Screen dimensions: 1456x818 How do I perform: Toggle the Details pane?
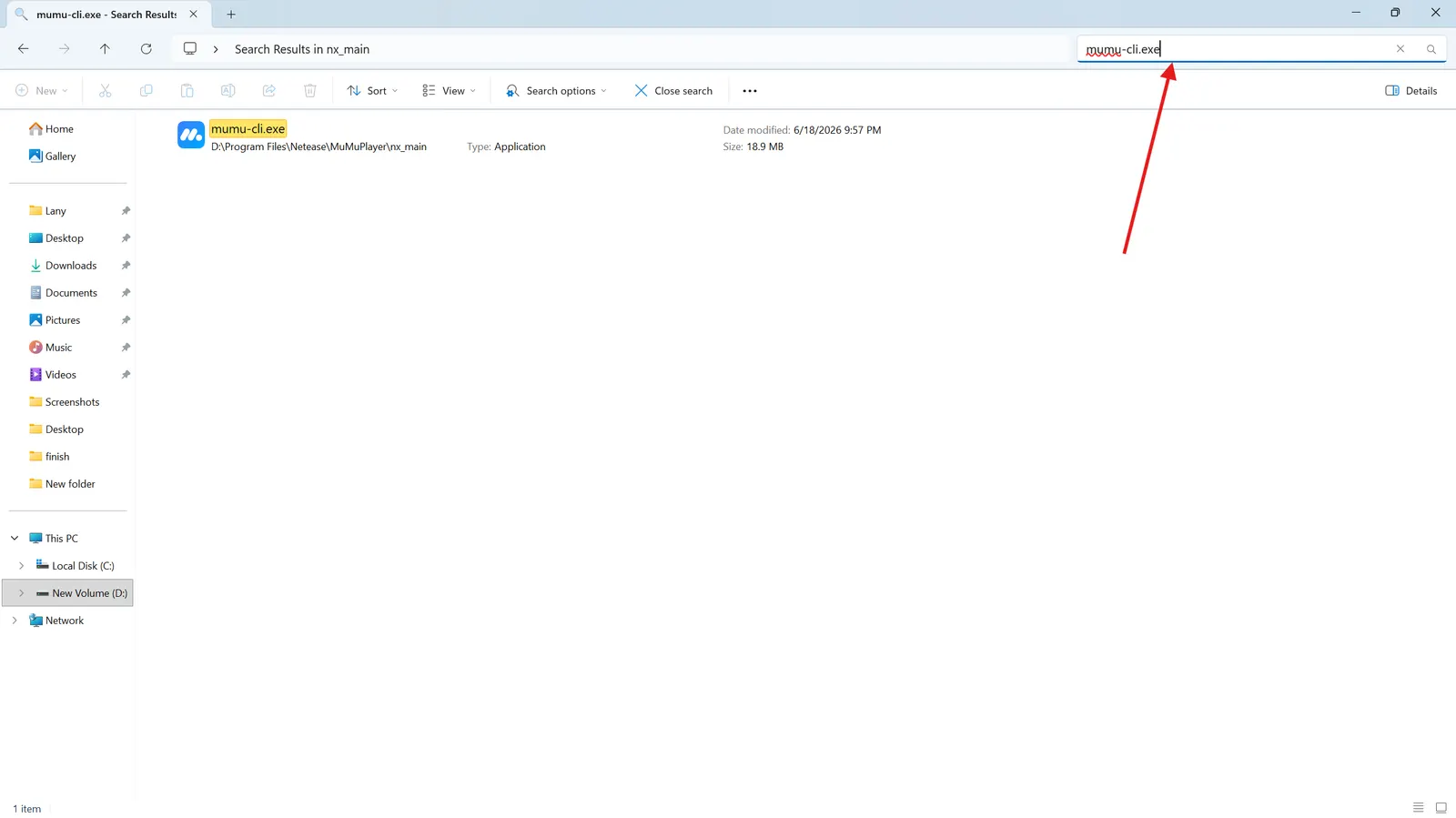pyautogui.click(x=1411, y=91)
